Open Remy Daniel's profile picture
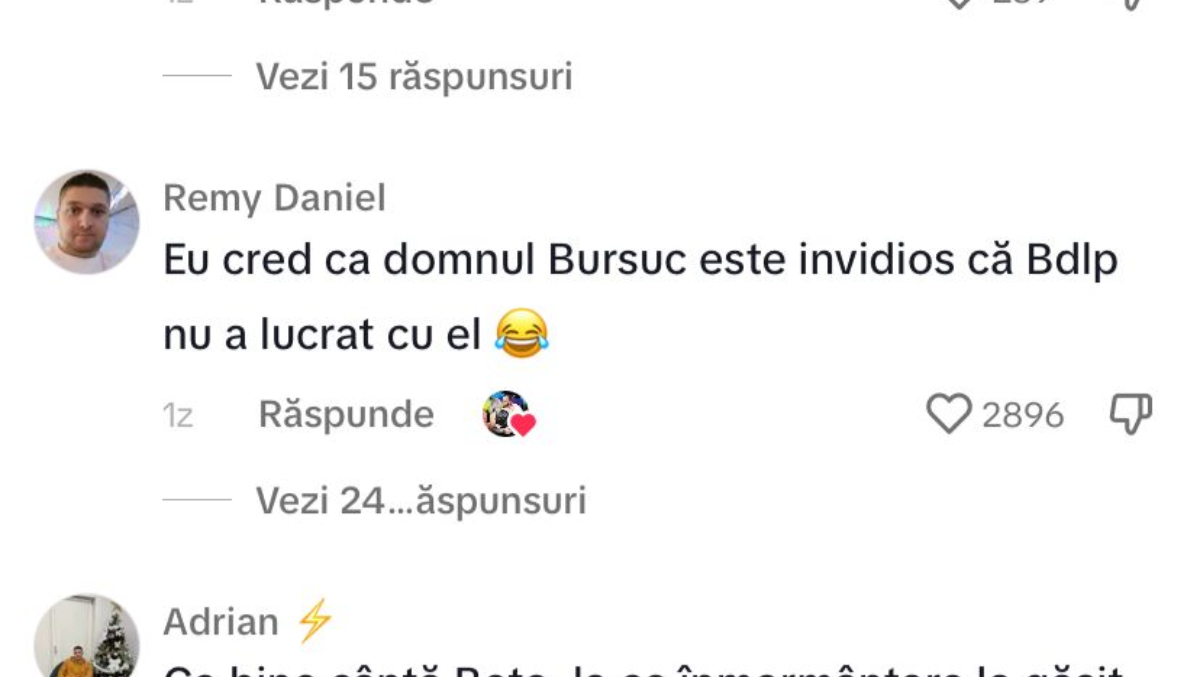The height and width of the screenshot is (677, 1200). click(x=87, y=222)
